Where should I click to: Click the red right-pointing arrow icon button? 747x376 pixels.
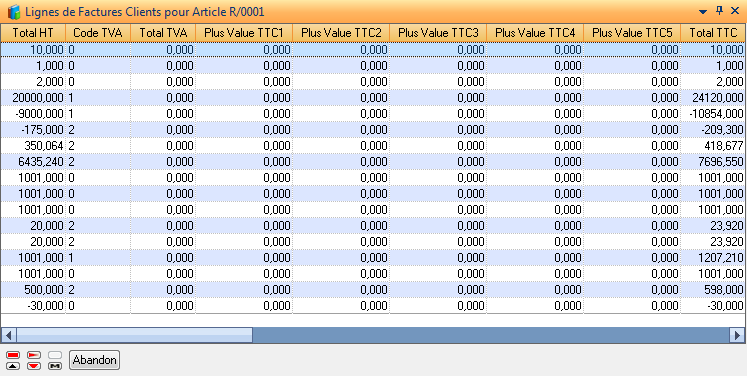tap(34, 355)
